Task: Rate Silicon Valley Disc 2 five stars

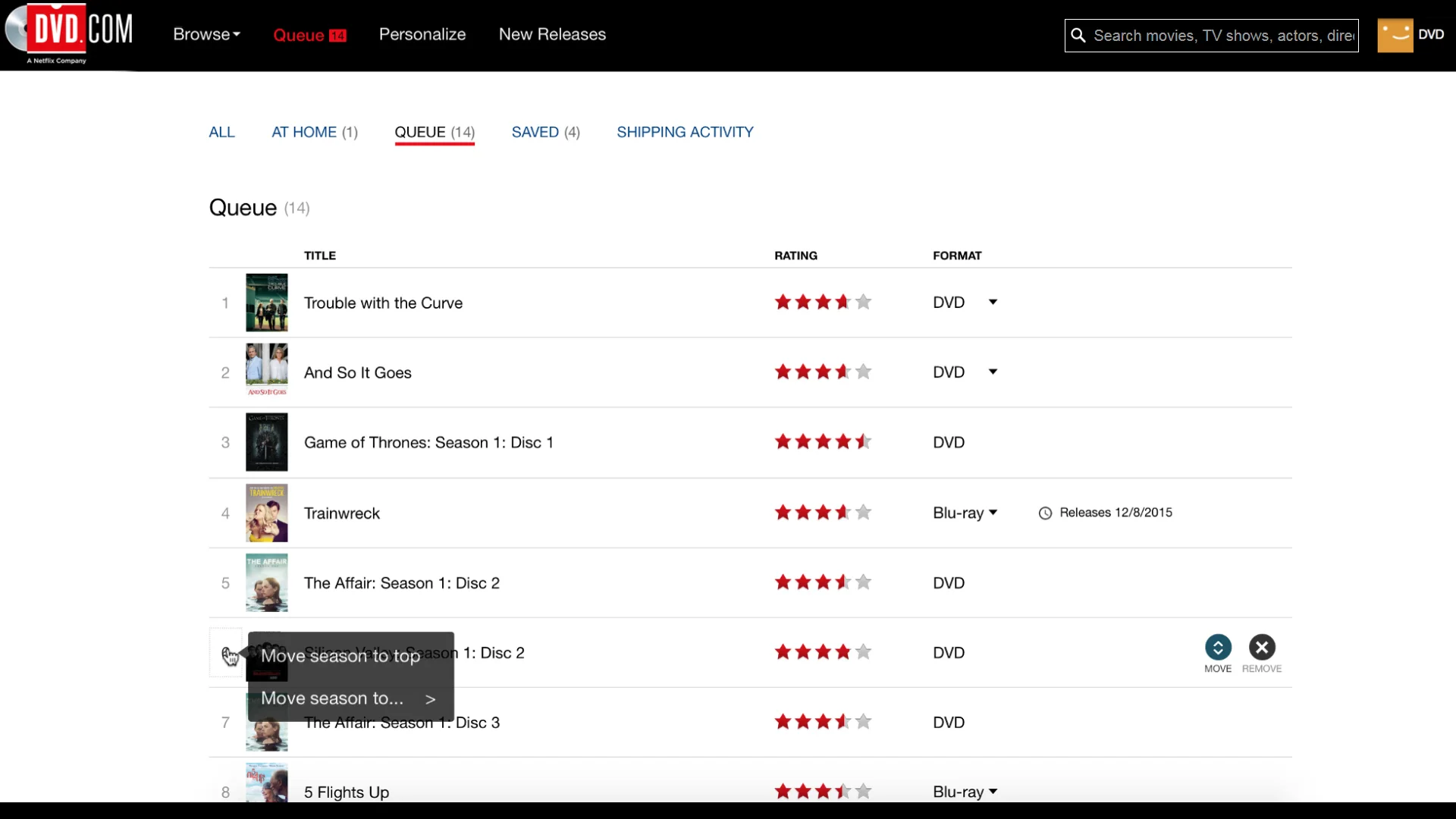Action: click(x=863, y=652)
